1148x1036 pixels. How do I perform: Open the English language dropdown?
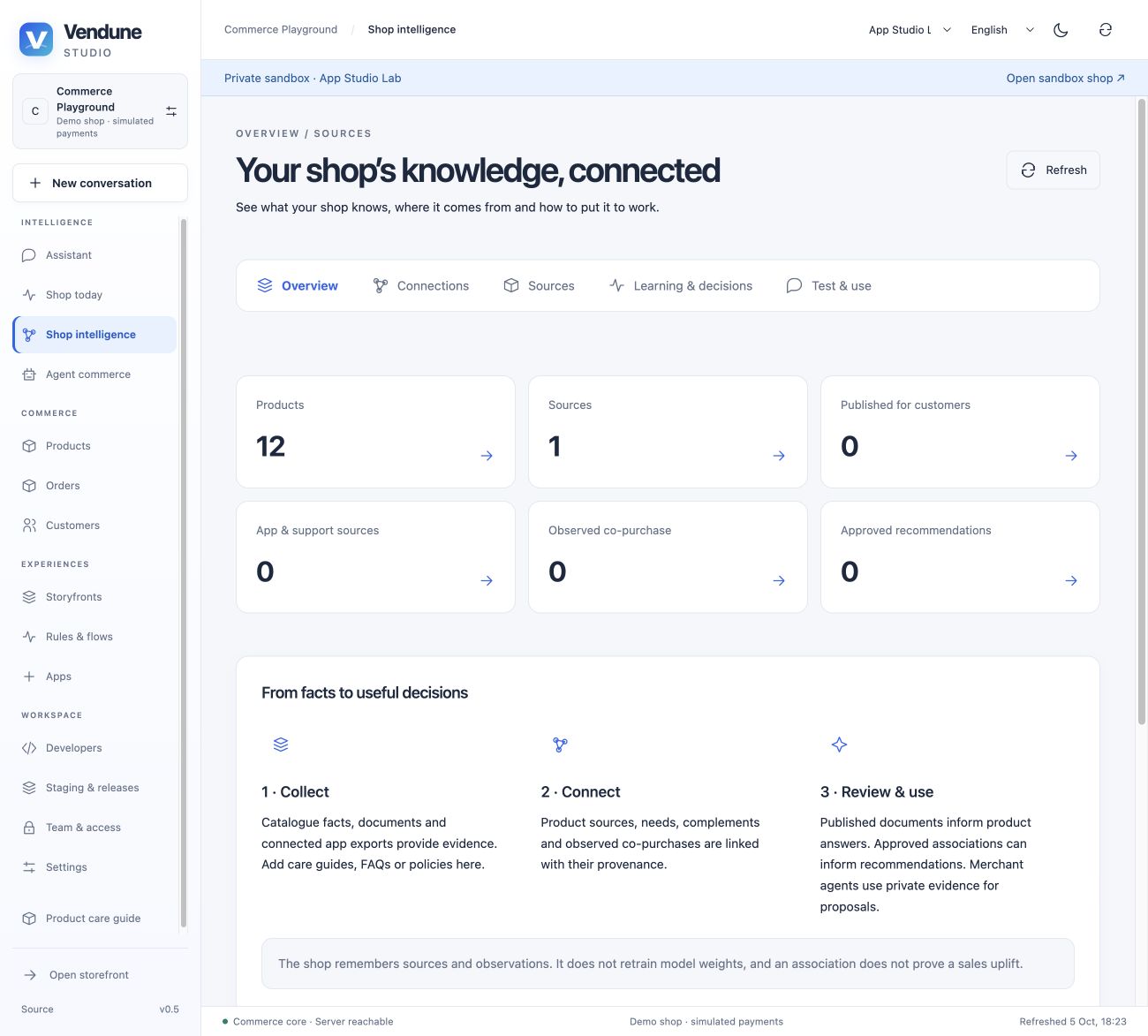[x=1002, y=30]
